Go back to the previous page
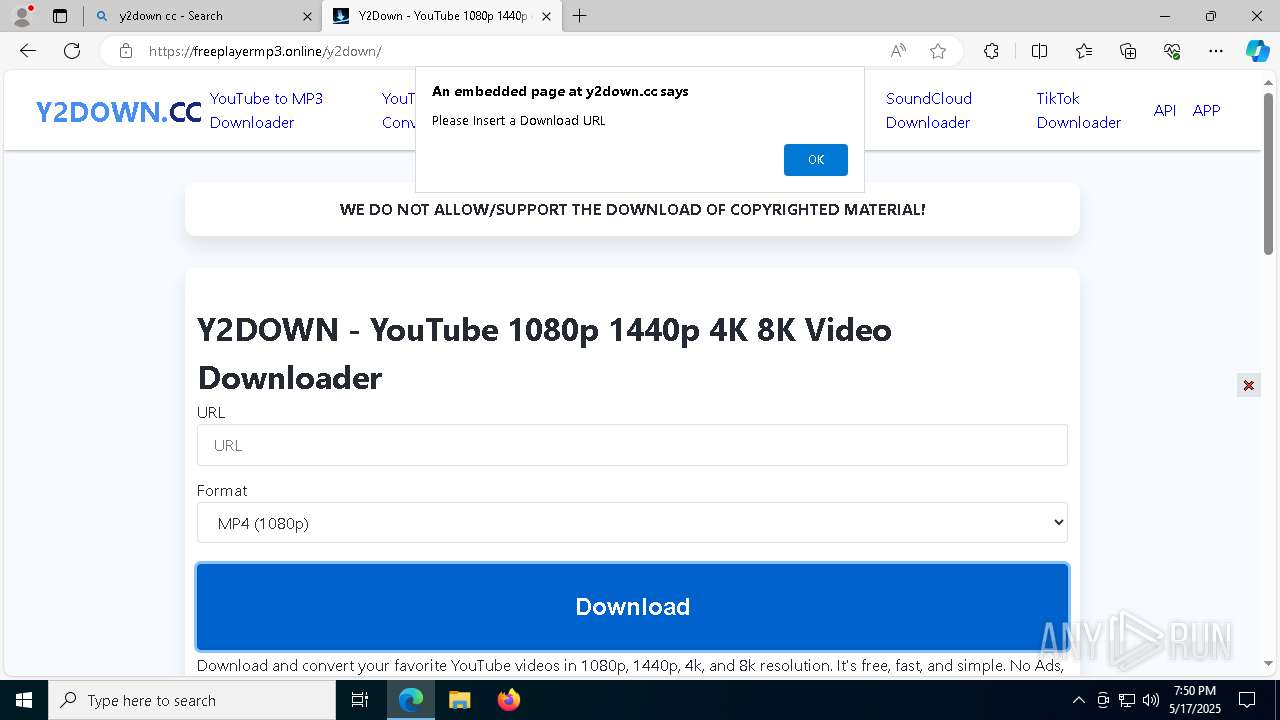This screenshot has height=720, width=1280. pos(28,51)
